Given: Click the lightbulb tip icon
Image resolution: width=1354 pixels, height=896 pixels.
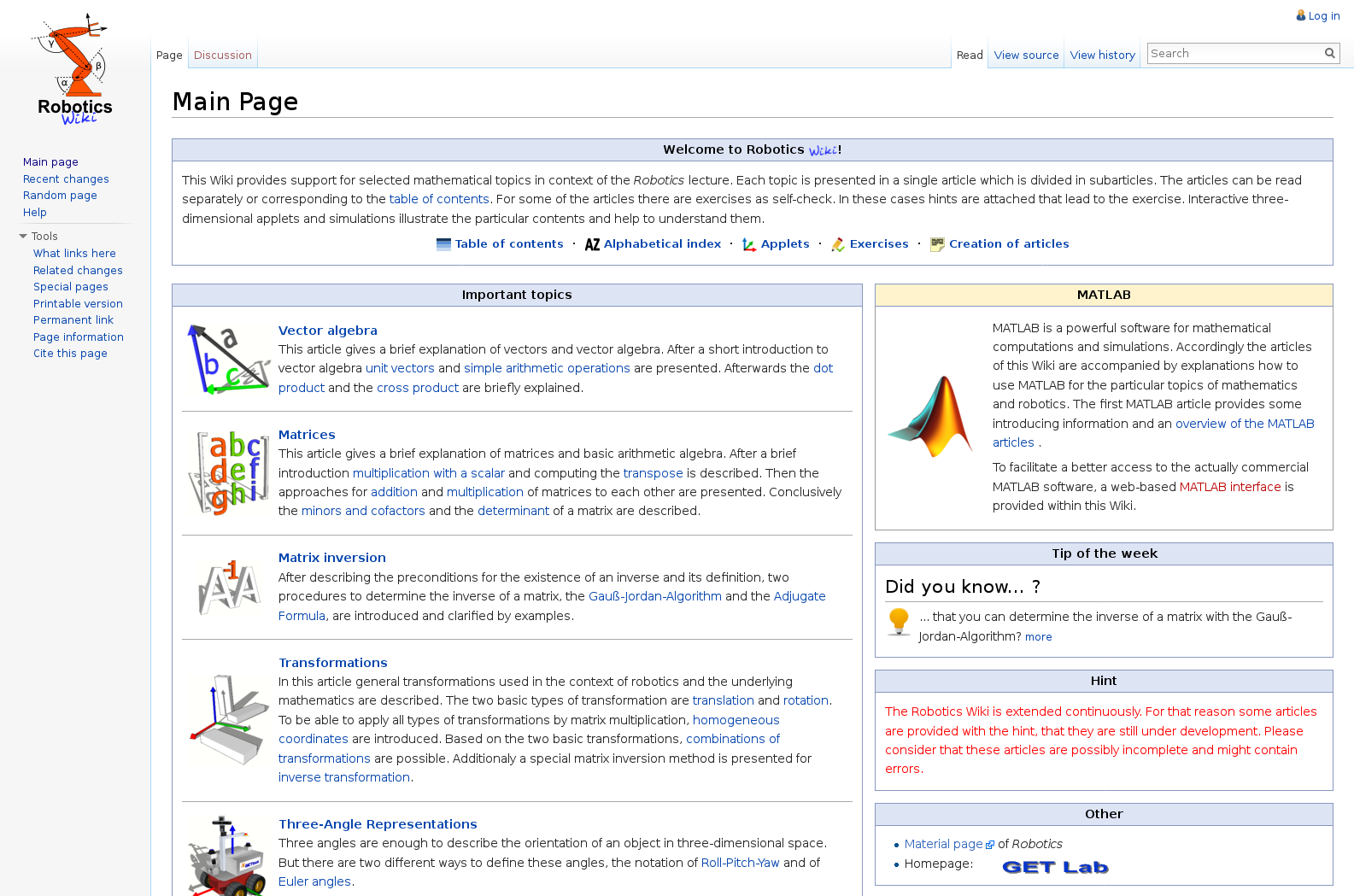Looking at the screenshot, I should pos(899,622).
